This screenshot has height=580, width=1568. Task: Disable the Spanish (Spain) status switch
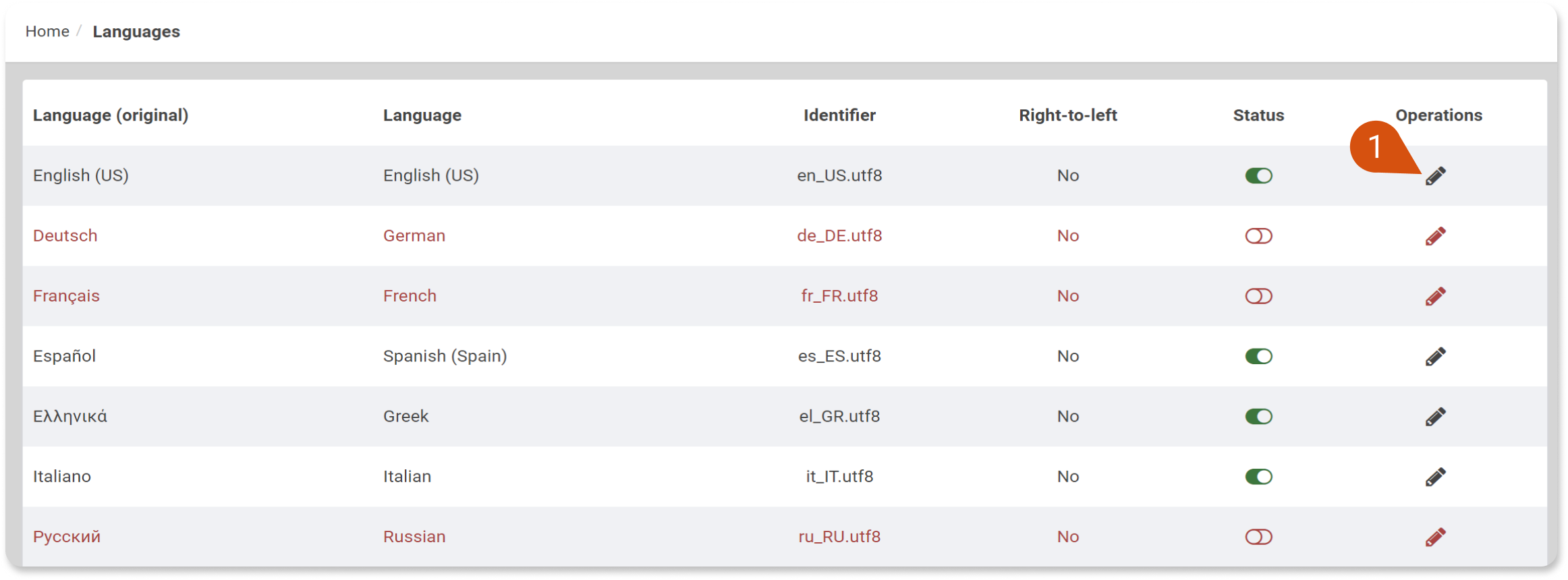(1258, 356)
